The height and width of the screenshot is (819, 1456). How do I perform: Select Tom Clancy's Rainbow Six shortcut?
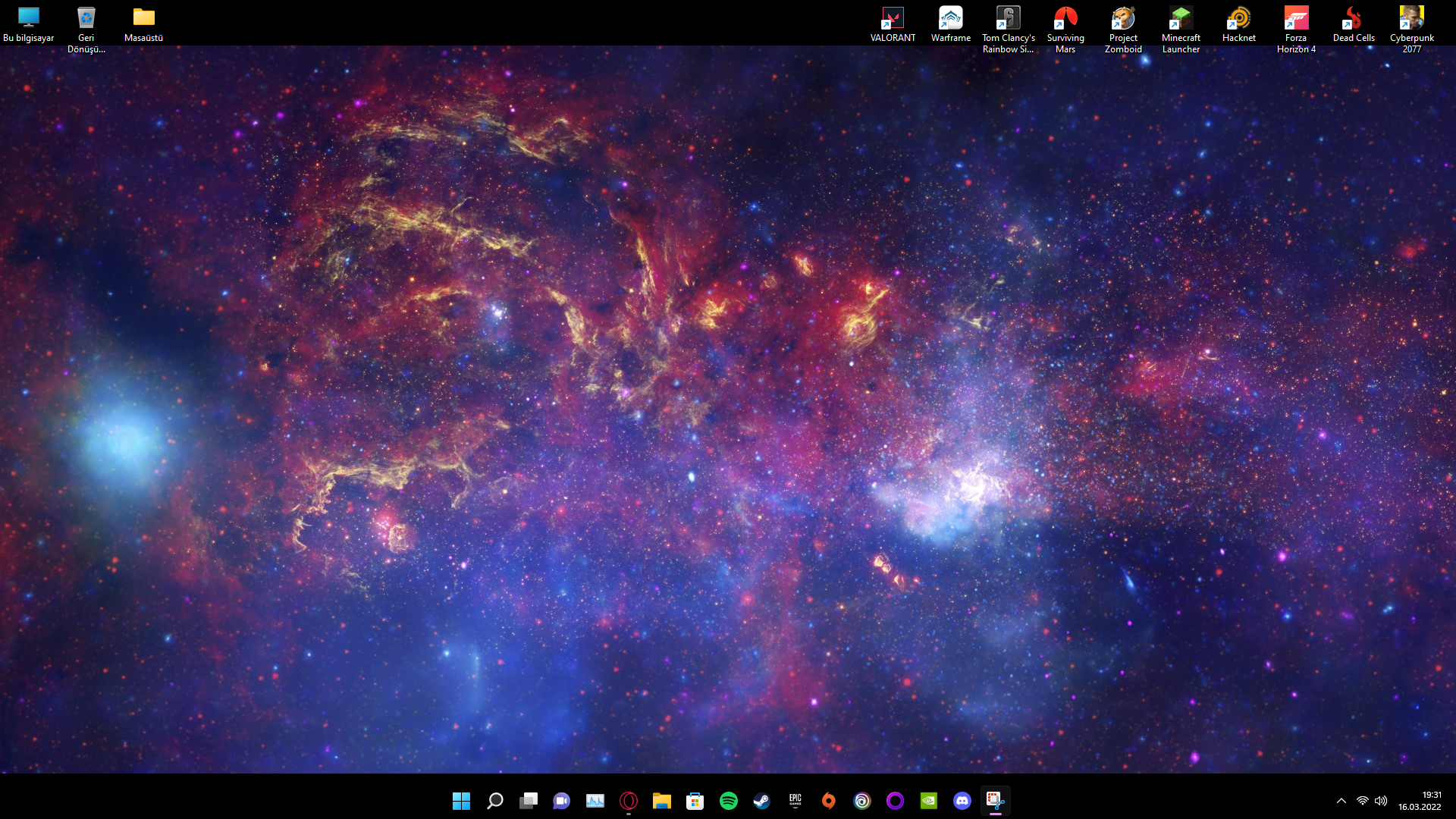tap(1008, 30)
